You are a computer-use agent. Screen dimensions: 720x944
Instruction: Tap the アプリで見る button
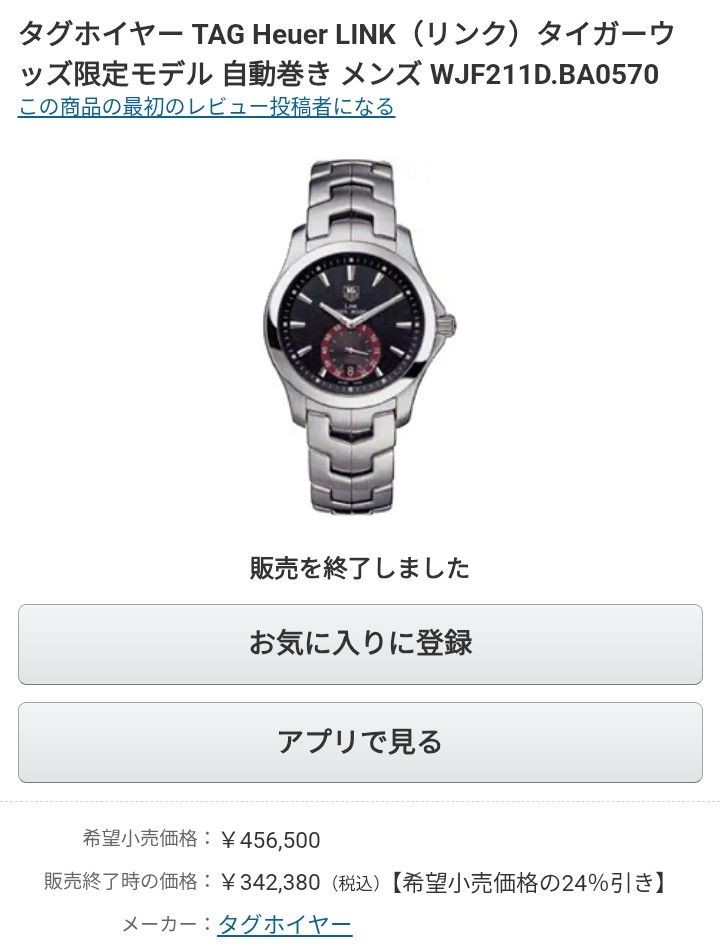(360, 742)
